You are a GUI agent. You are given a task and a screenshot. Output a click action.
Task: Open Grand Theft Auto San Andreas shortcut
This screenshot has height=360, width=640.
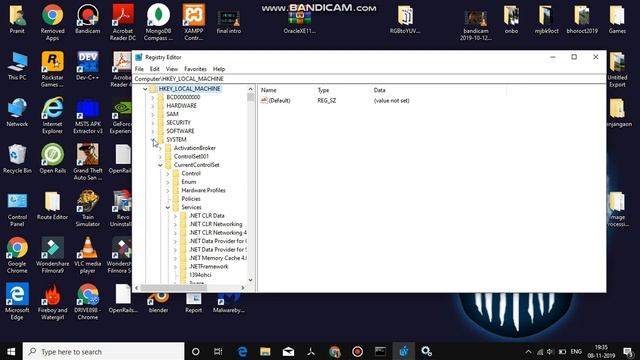87,162
